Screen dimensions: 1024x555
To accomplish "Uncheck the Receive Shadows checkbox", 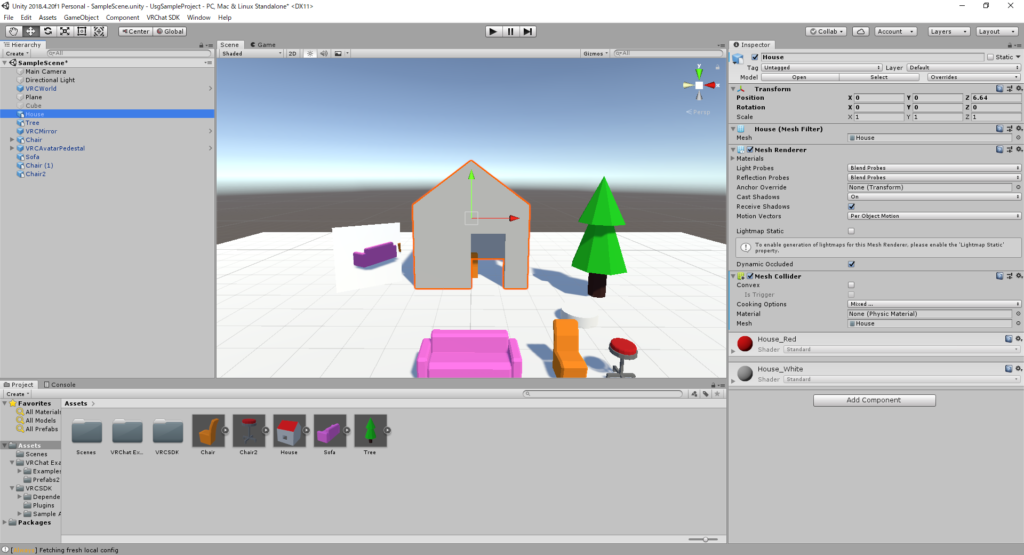I will [x=851, y=206].
